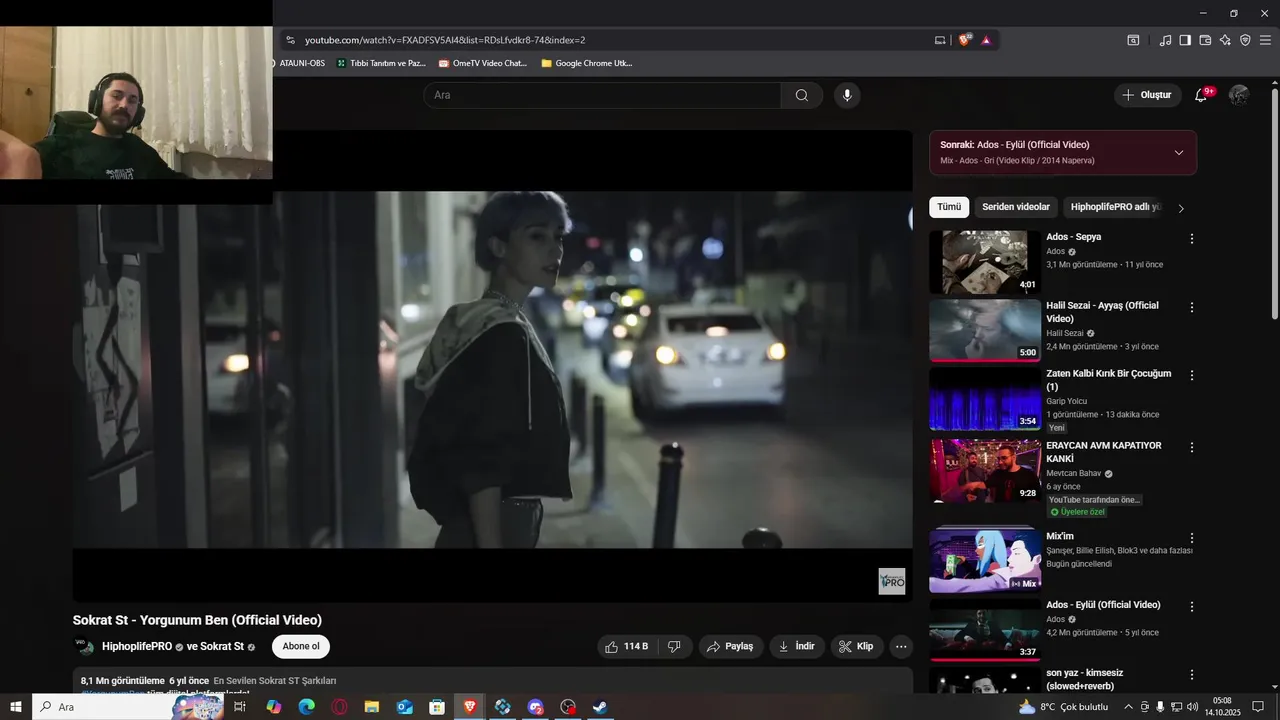The height and width of the screenshot is (720, 1280).
Task: Open the Windows Start button
Action: point(16,707)
